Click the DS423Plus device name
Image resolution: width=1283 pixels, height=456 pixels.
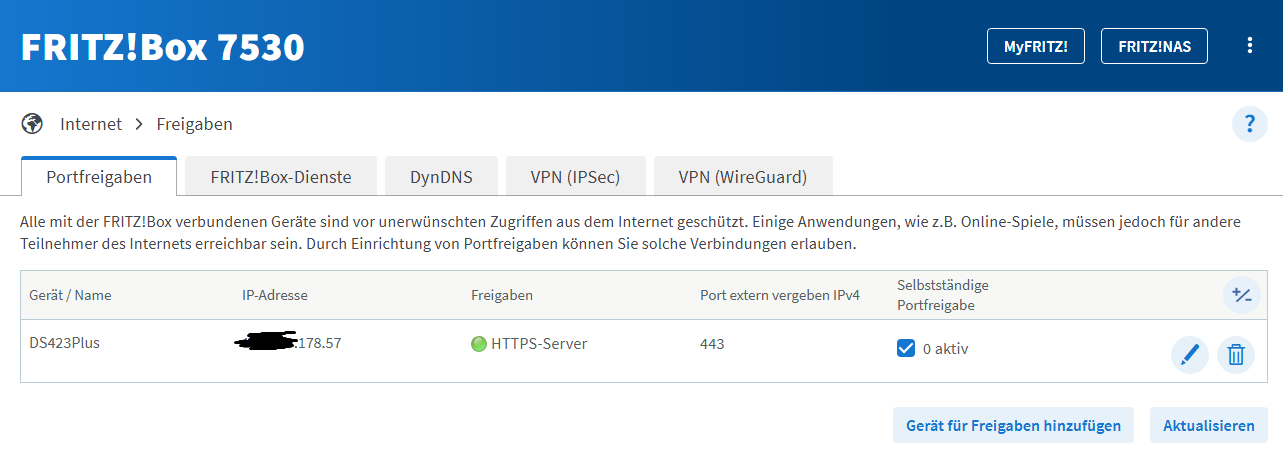click(x=65, y=343)
